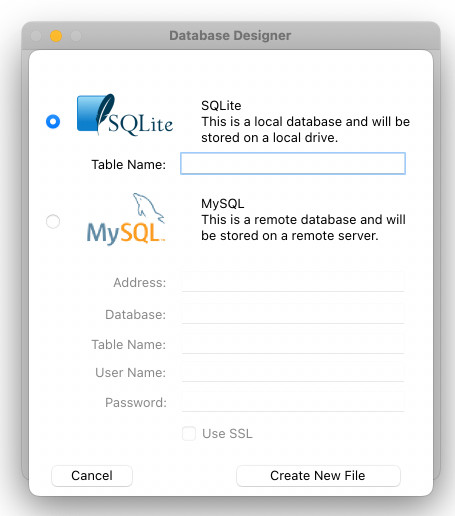Click the SQLite feather logo

point(125,115)
